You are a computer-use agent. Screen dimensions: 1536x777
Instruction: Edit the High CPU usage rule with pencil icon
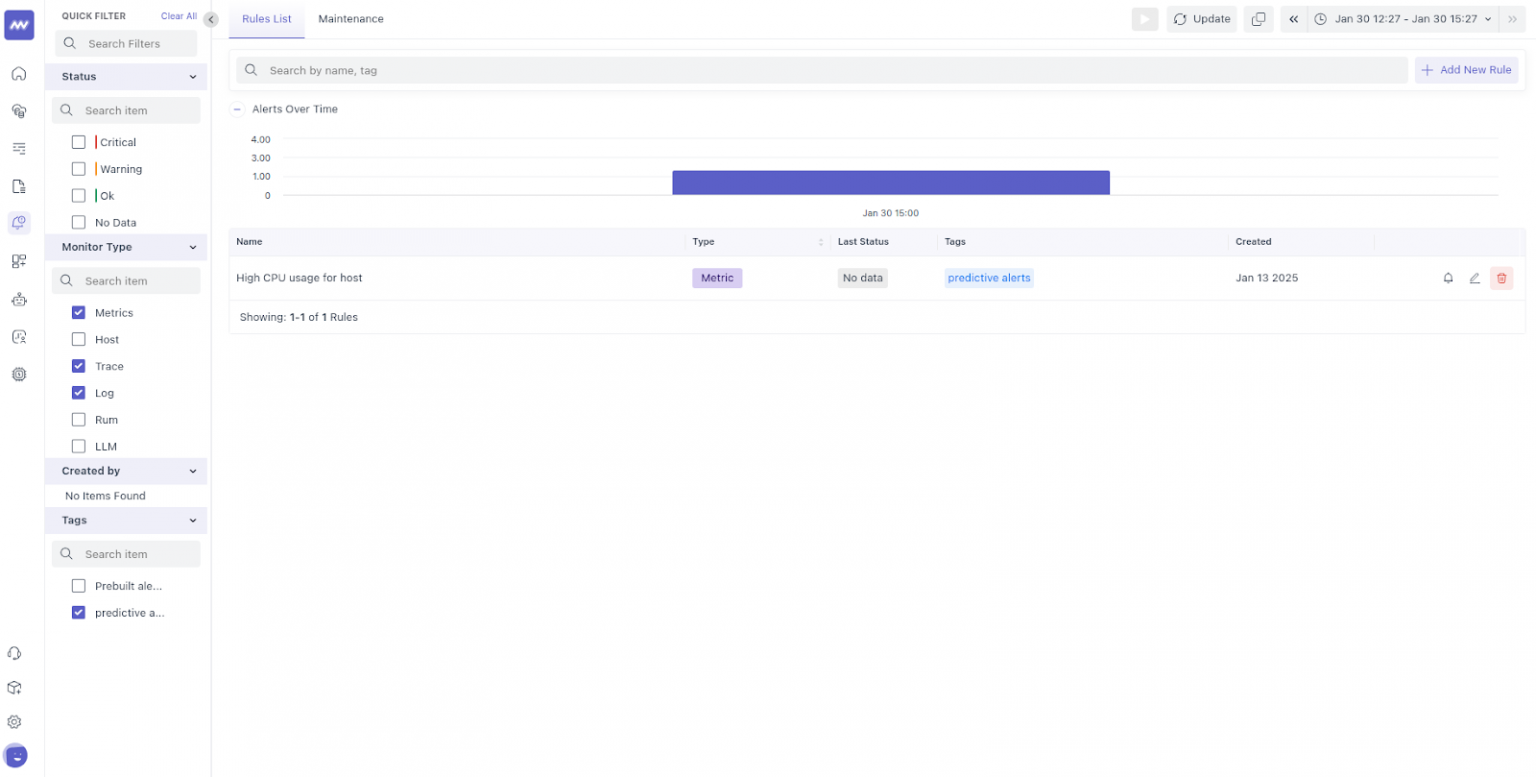pyautogui.click(x=1474, y=278)
